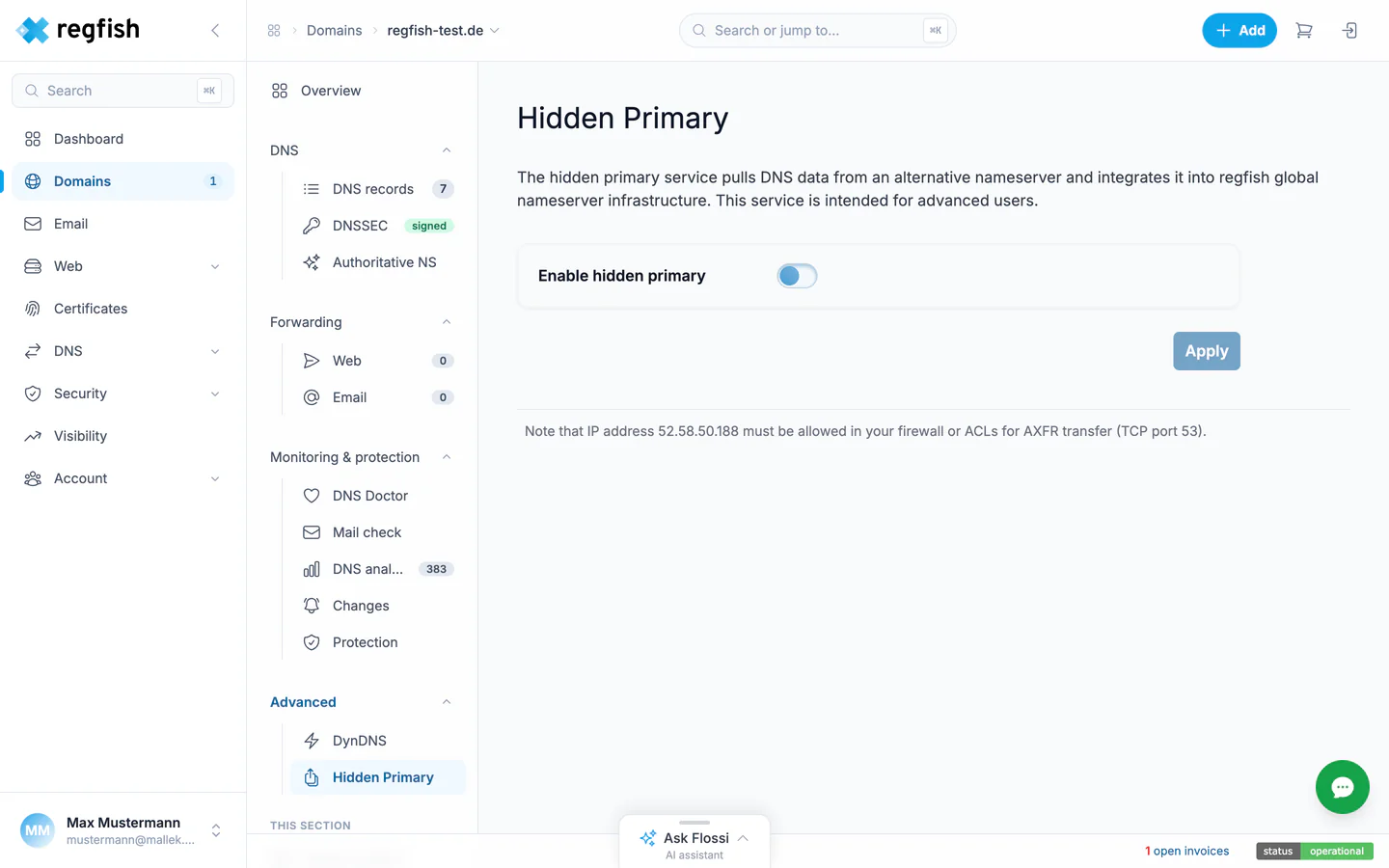The height and width of the screenshot is (868, 1389).
Task: Click the DNS Doctor heart icon
Action: click(x=312, y=496)
